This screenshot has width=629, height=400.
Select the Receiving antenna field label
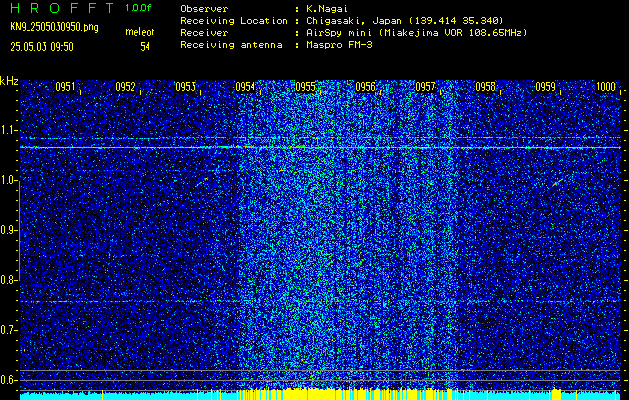pos(231,45)
